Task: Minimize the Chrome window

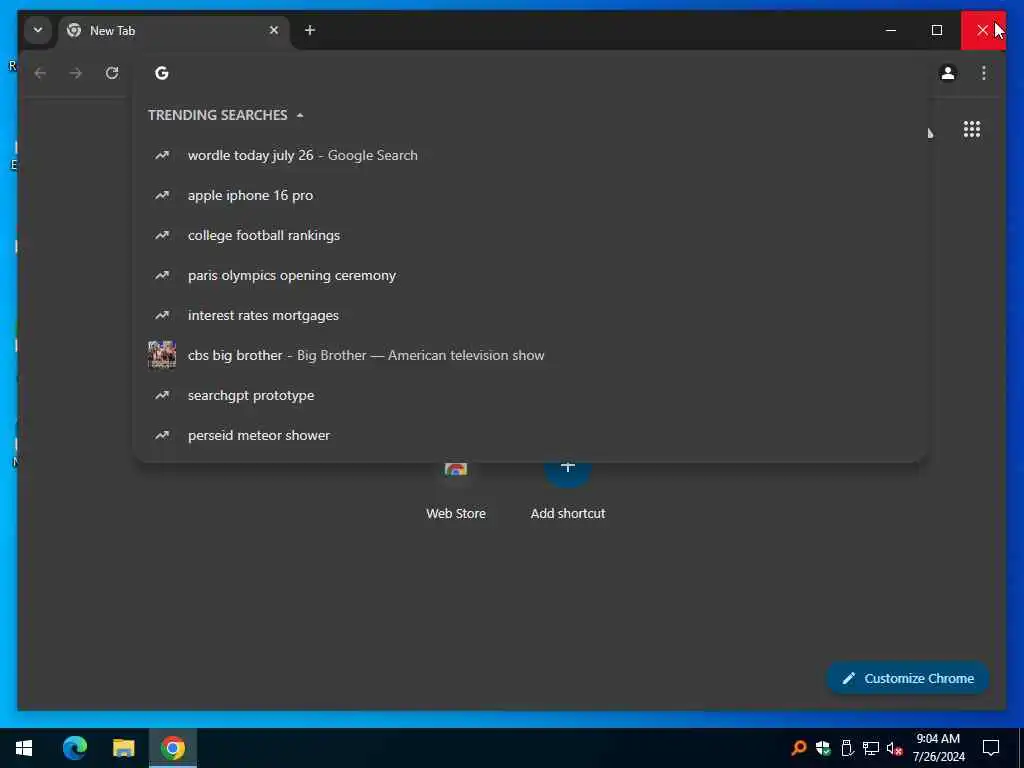Action: pos(891,30)
